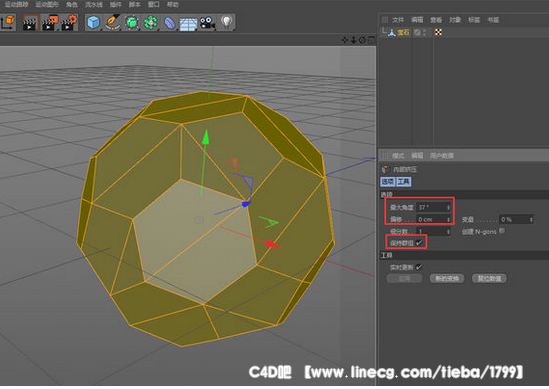Click the 偏移 value stepper arrows
Image resolution: width=549 pixels, height=389 pixels.
[448, 220]
